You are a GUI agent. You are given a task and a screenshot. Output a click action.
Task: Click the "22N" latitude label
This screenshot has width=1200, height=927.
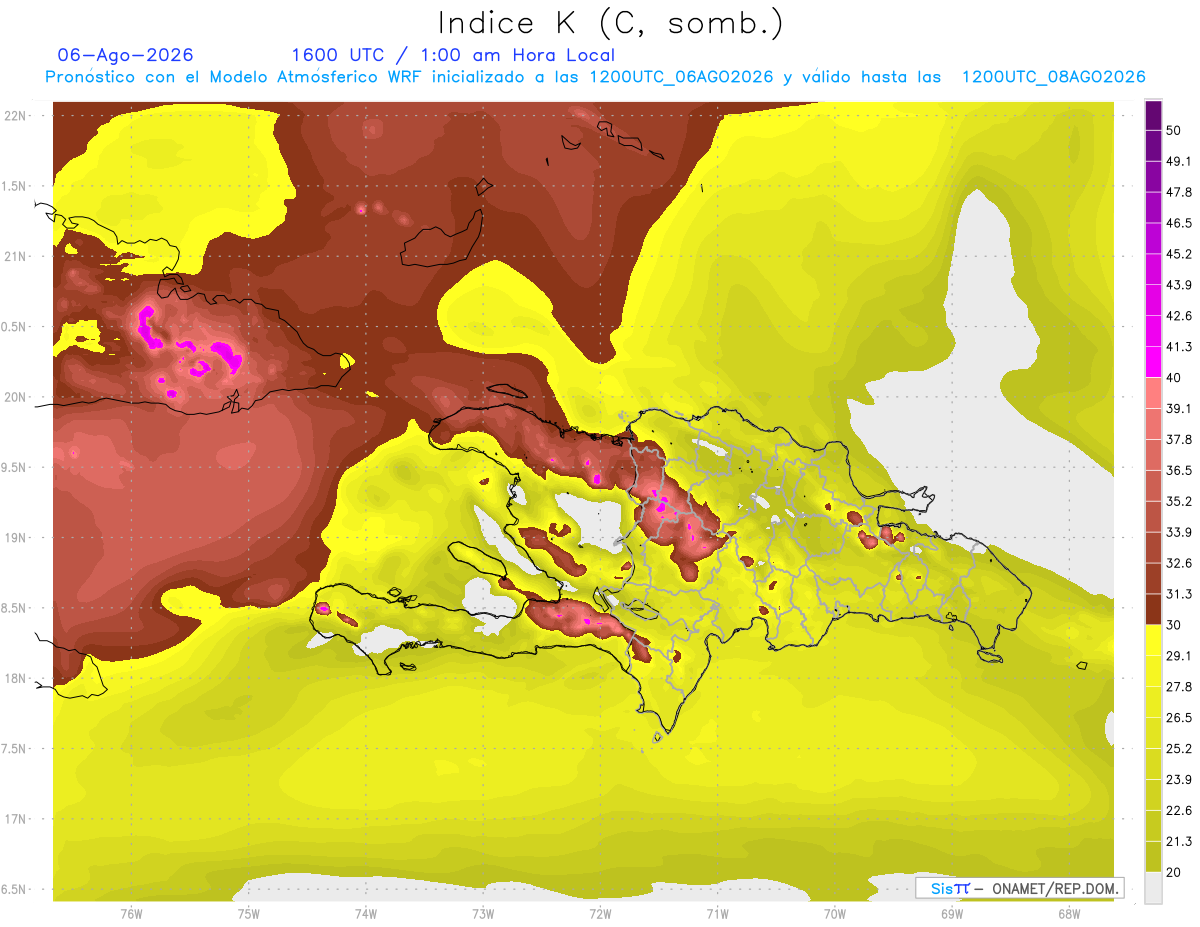point(16,116)
